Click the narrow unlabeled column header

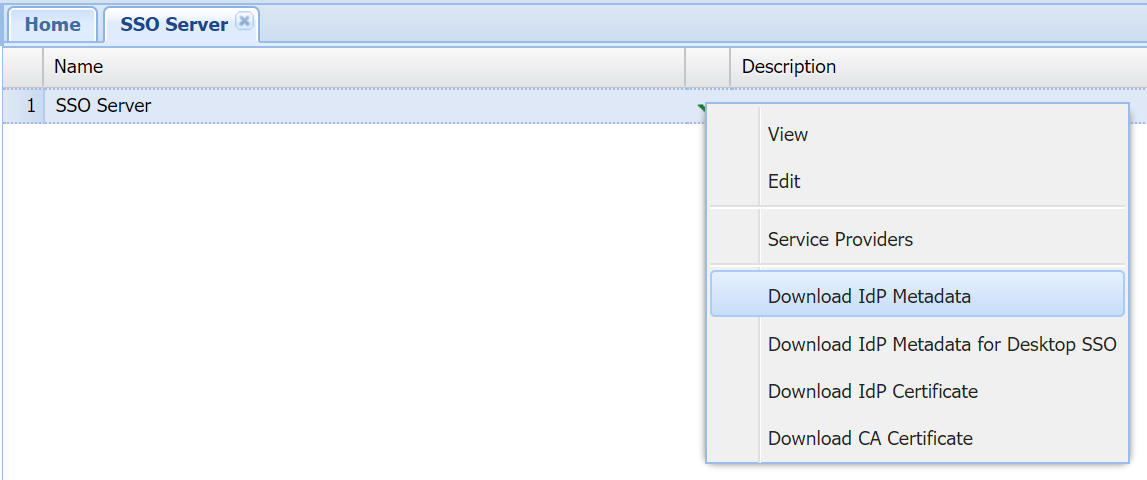(707, 67)
